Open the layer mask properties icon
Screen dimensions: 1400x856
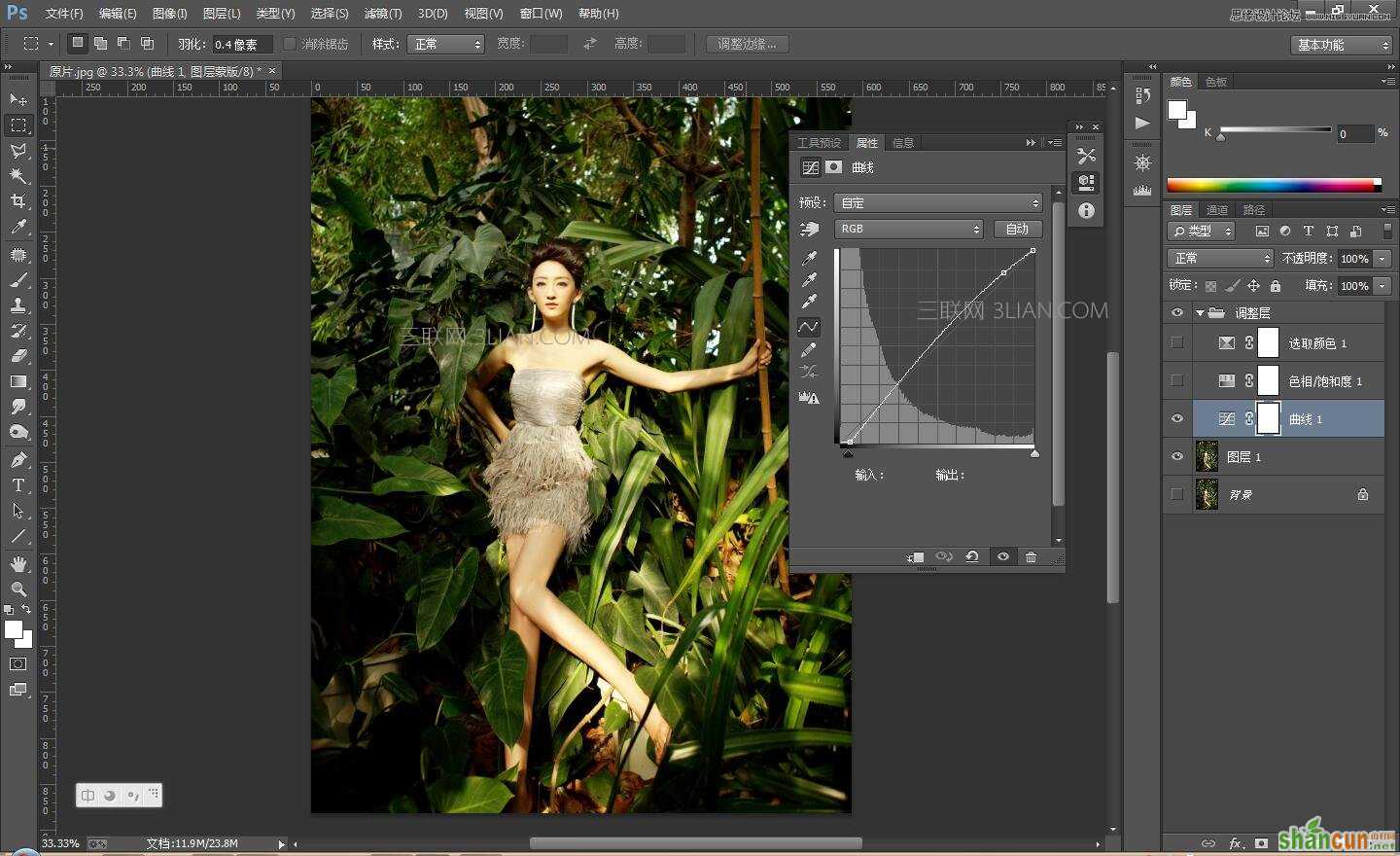pos(834,167)
